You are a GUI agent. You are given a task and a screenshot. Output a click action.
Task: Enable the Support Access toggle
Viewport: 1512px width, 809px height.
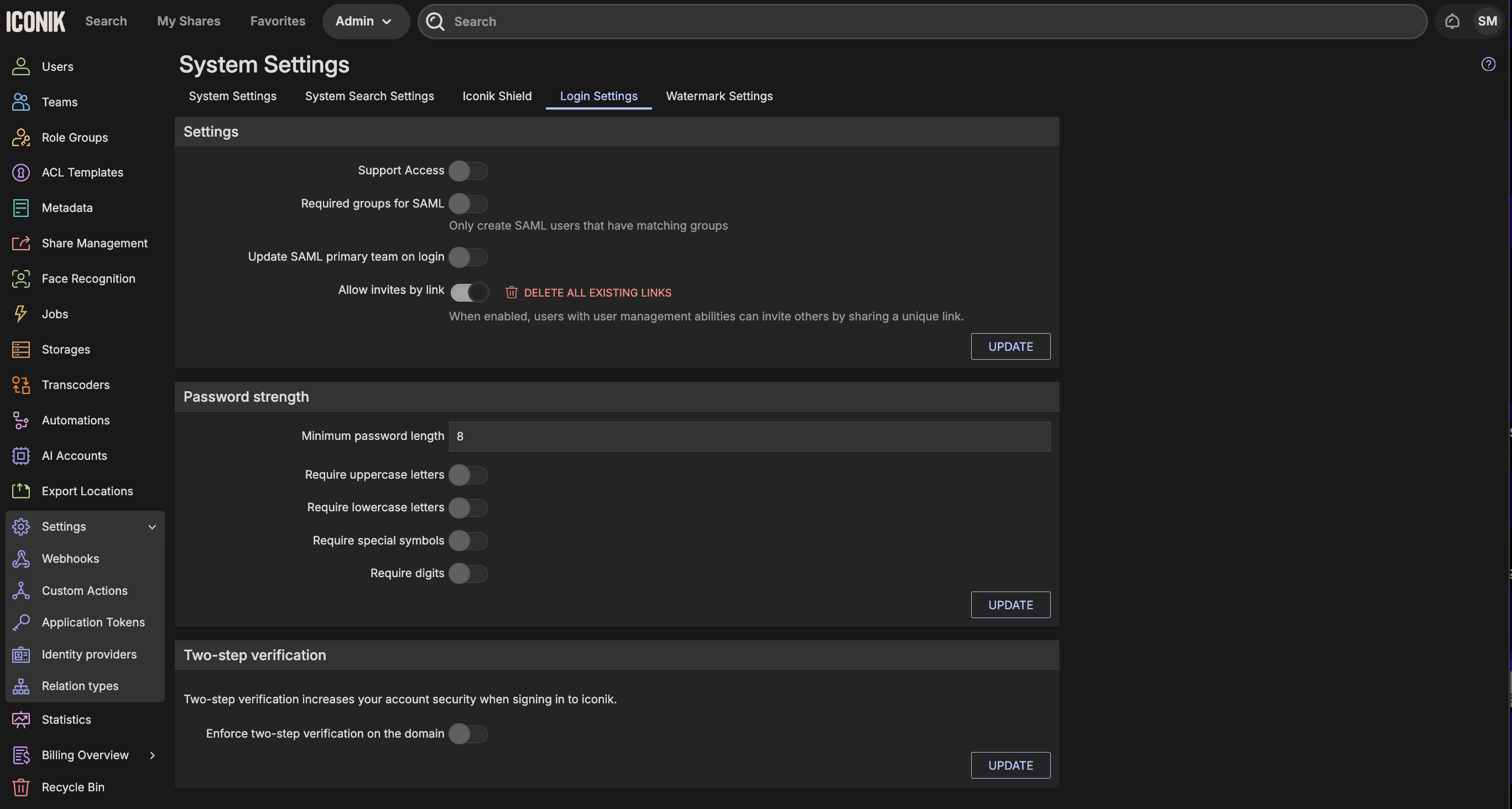point(468,171)
